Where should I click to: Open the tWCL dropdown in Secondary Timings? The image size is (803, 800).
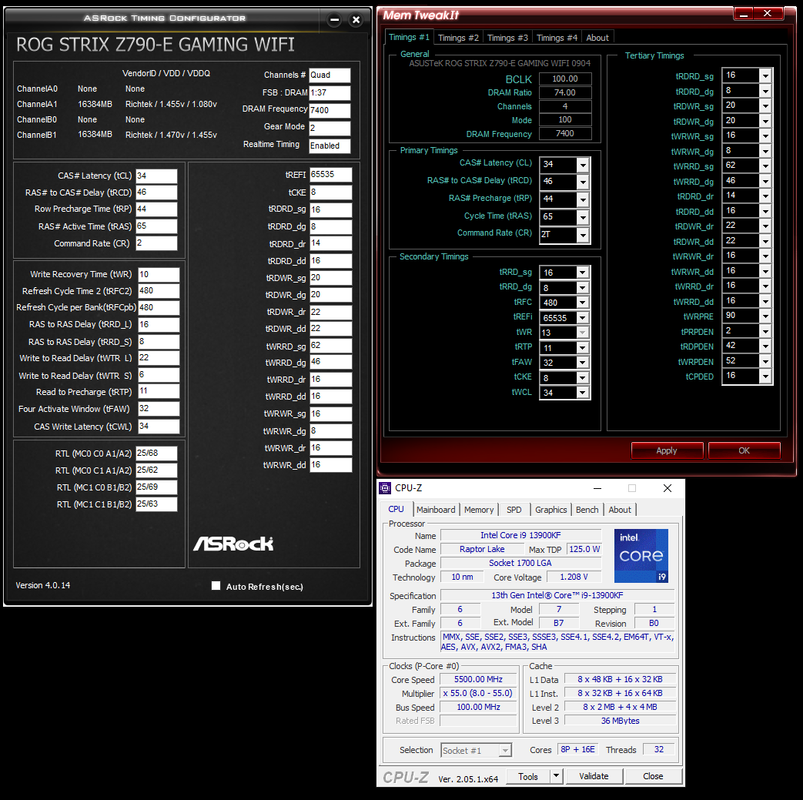click(x=583, y=393)
